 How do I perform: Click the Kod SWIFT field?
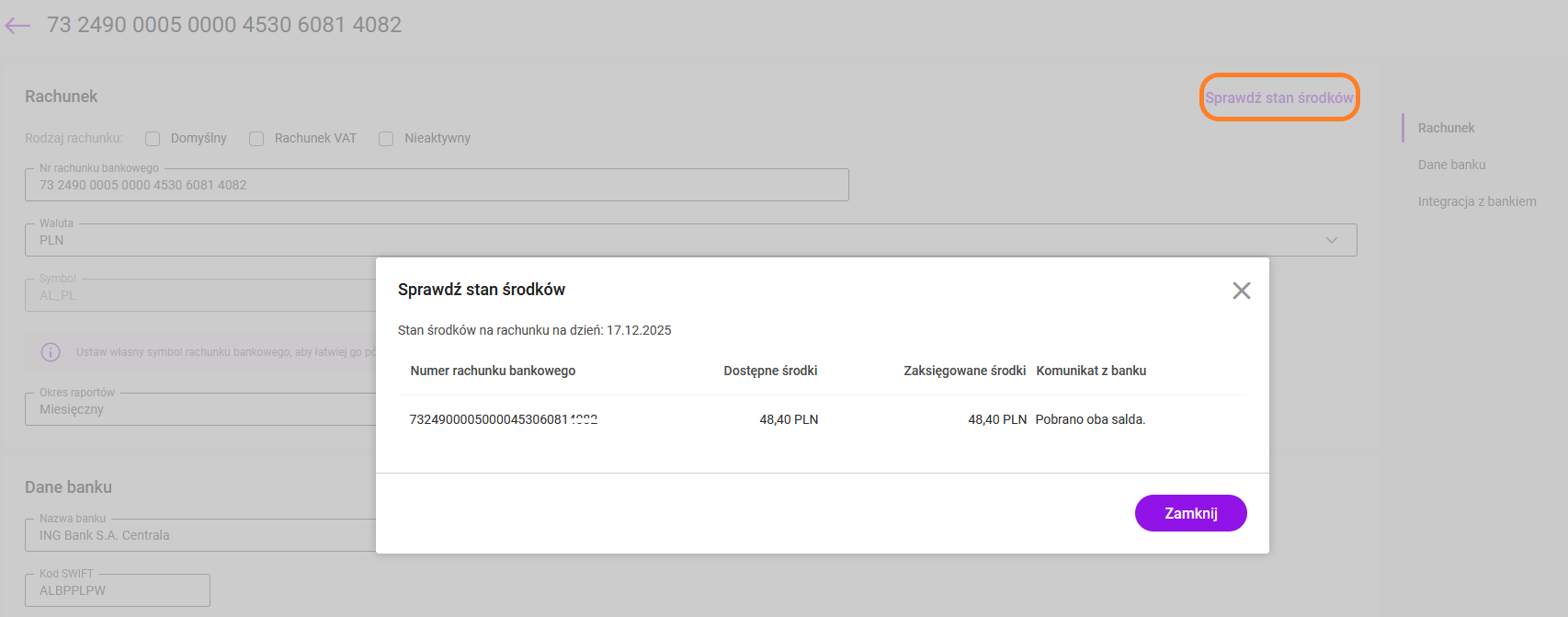click(x=117, y=590)
